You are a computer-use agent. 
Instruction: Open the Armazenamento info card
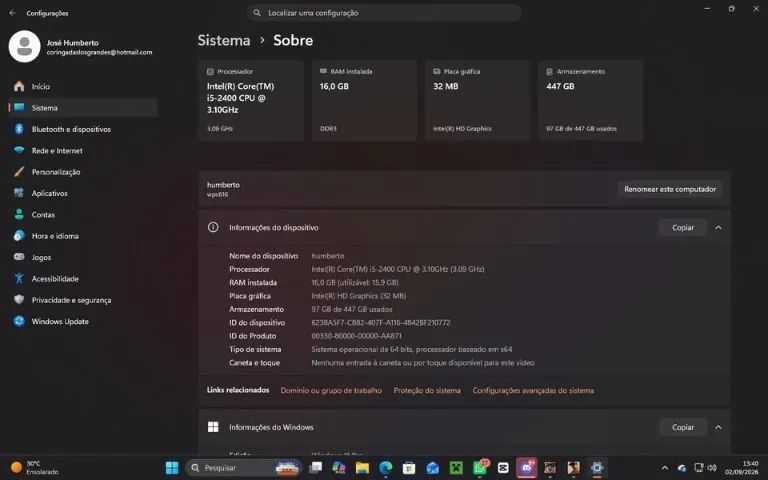(x=591, y=100)
